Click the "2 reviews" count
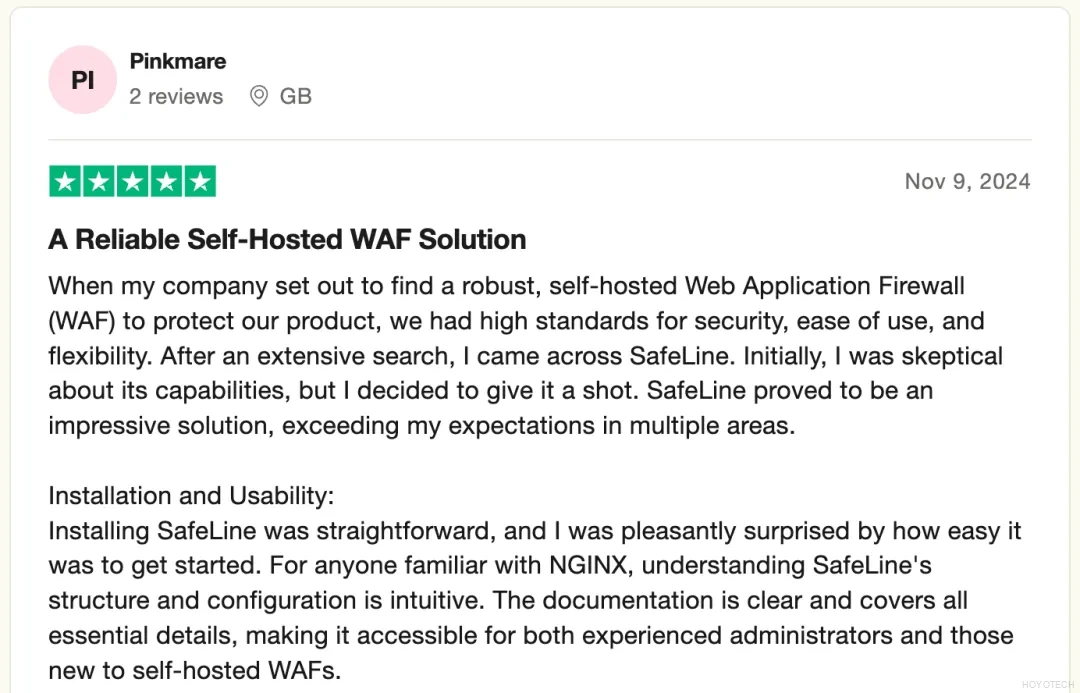The image size is (1080, 693). pyautogui.click(x=176, y=96)
